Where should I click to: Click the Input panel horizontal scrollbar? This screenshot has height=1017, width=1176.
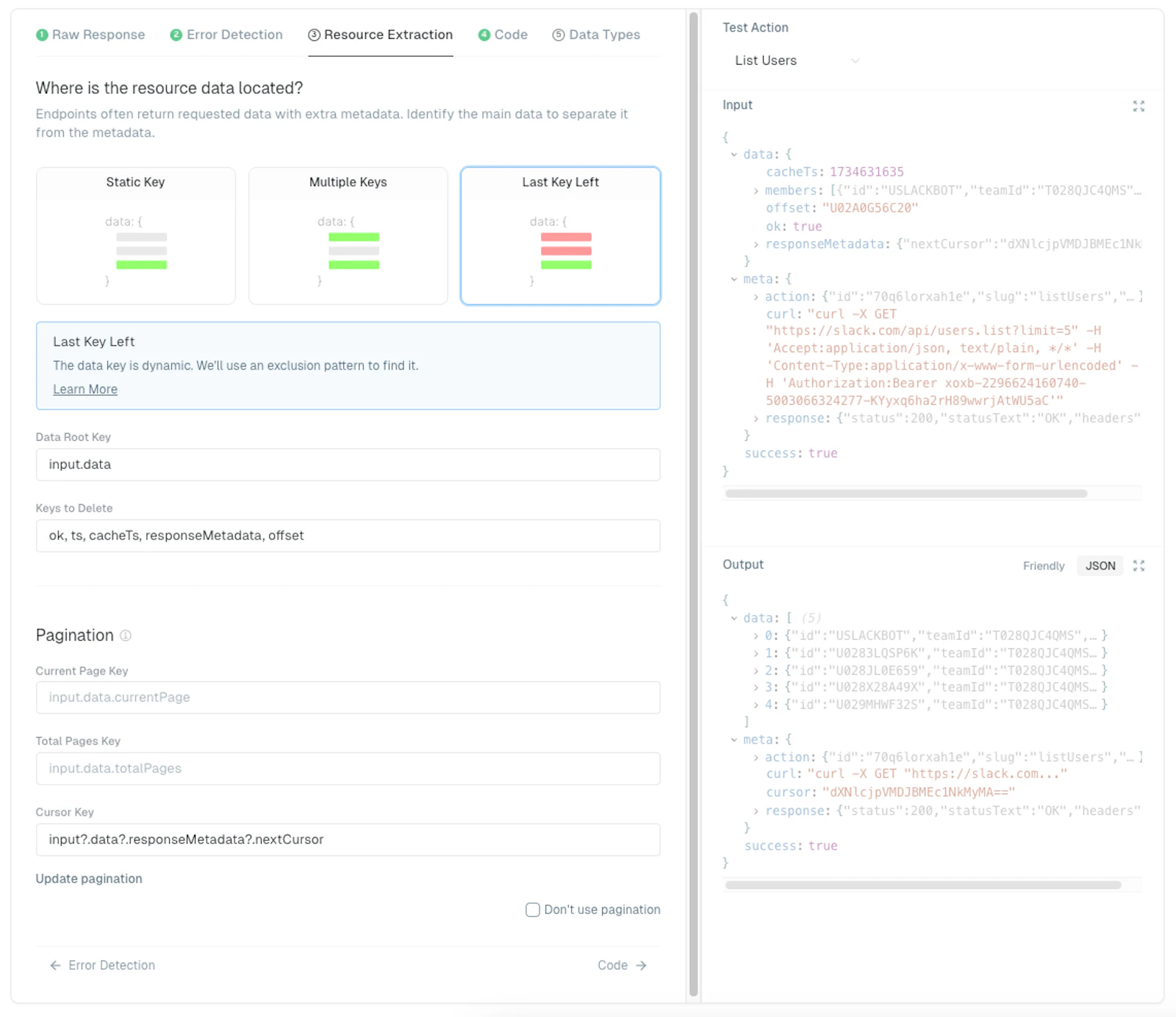pos(906,494)
